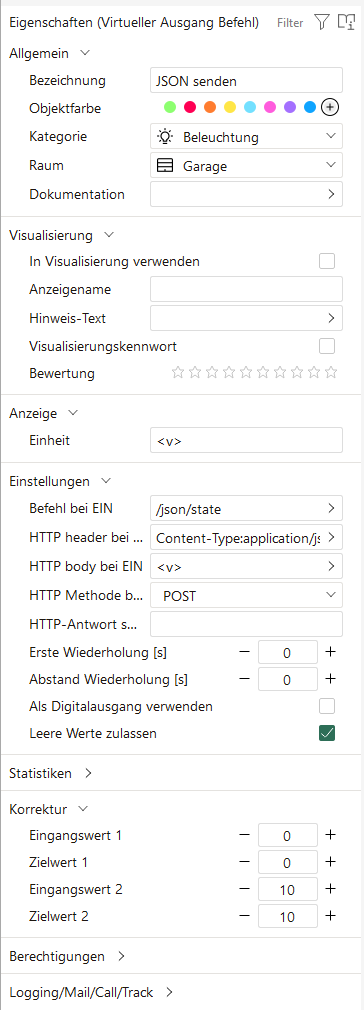Expand Logging/Mail/Call/Track section
The image size is (364, 1010).
tap(91, 992)
